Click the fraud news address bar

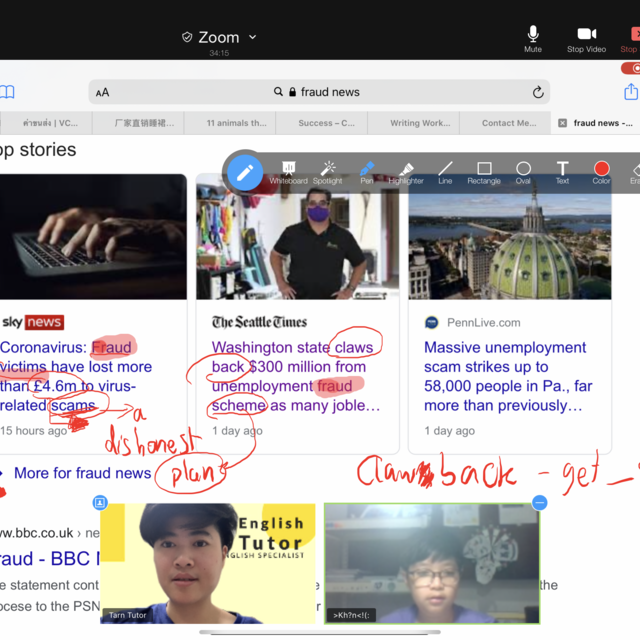coord(319,92)
